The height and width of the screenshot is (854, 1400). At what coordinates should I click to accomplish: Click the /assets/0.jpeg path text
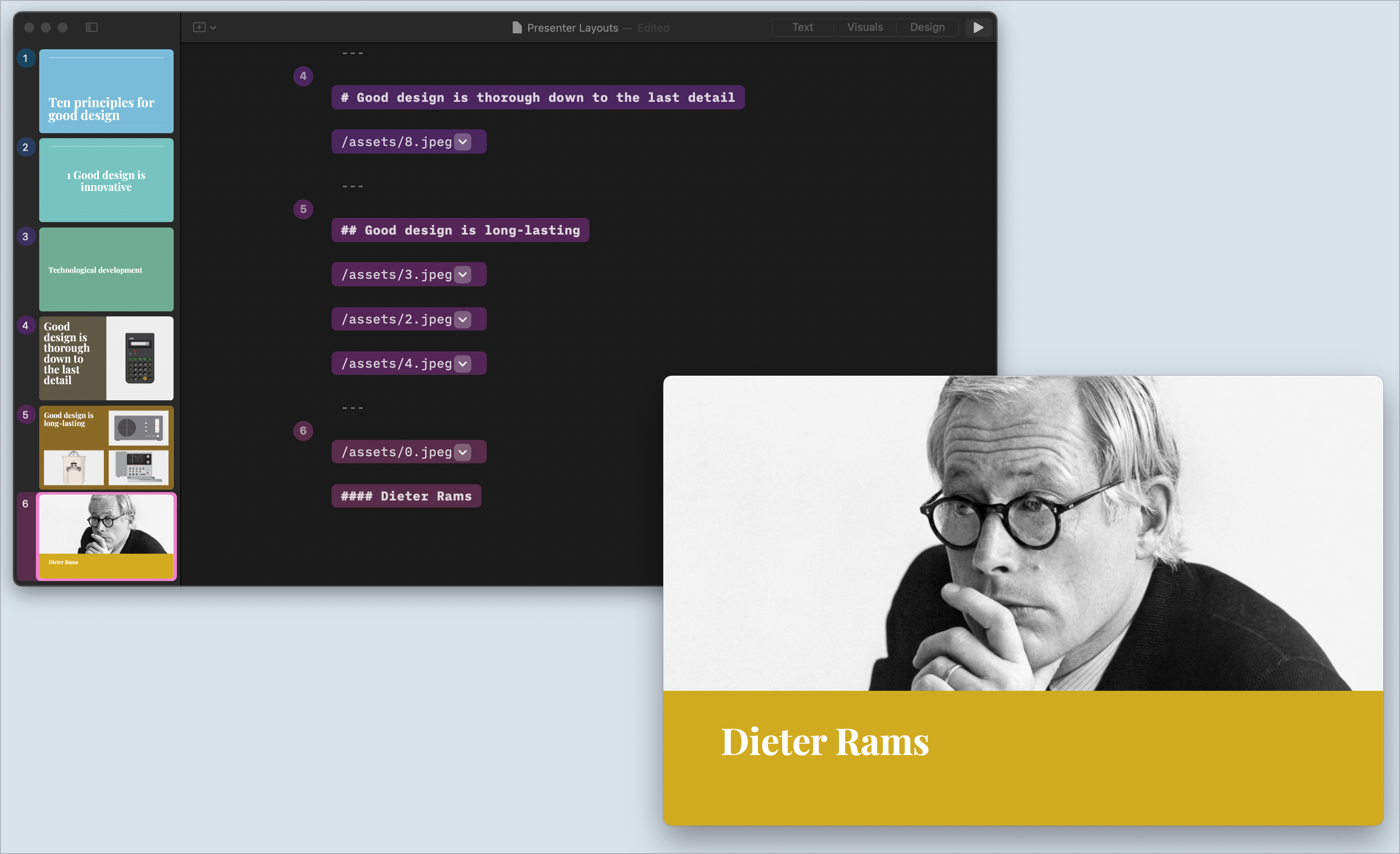point(396,452)
